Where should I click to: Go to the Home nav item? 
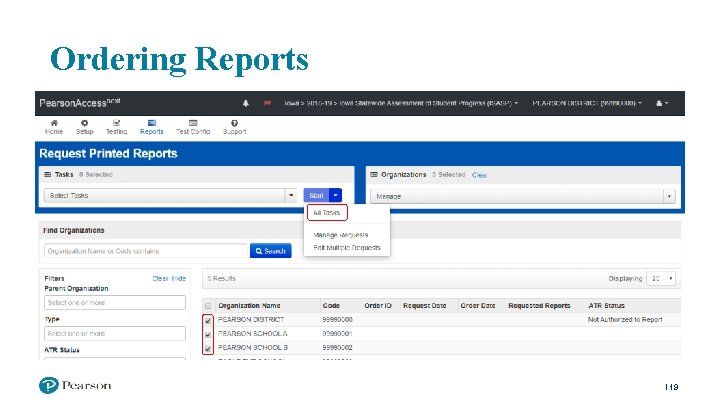(x=54, y=127)
